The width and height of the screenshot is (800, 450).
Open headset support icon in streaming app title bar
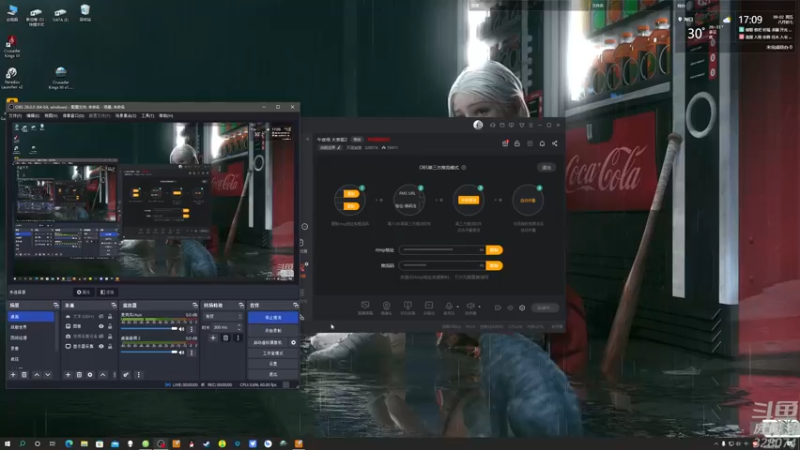[492, 125]
